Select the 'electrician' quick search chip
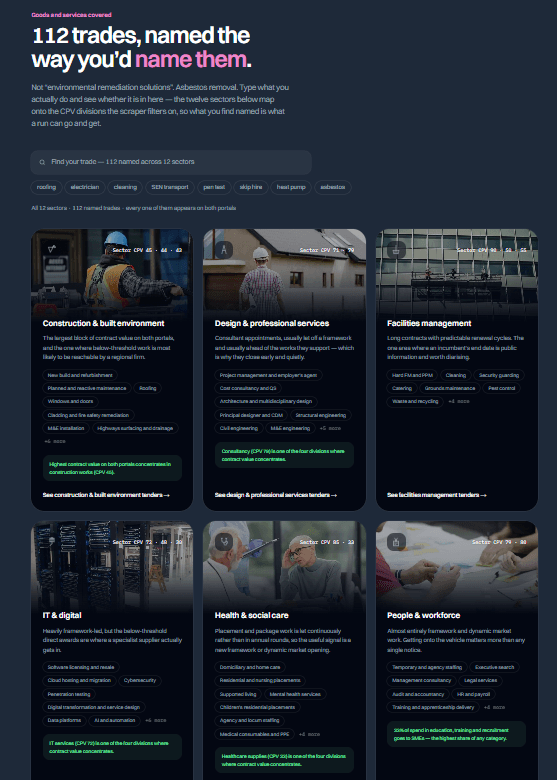The height and width of the screenshot is (780, 557). [85, 187]
